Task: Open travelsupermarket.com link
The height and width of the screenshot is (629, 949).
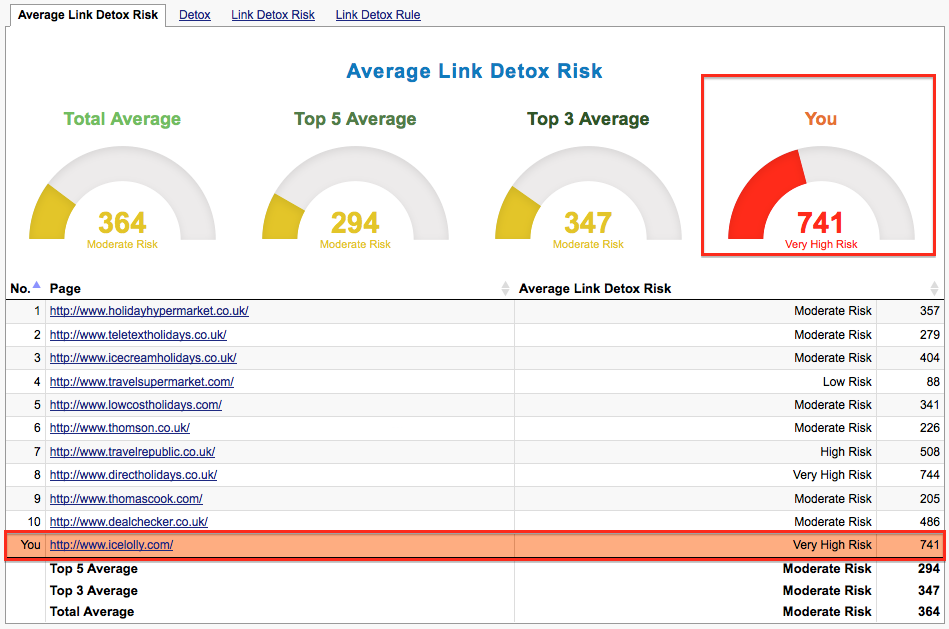Action: pyautogui.click(x=142, y=382)
